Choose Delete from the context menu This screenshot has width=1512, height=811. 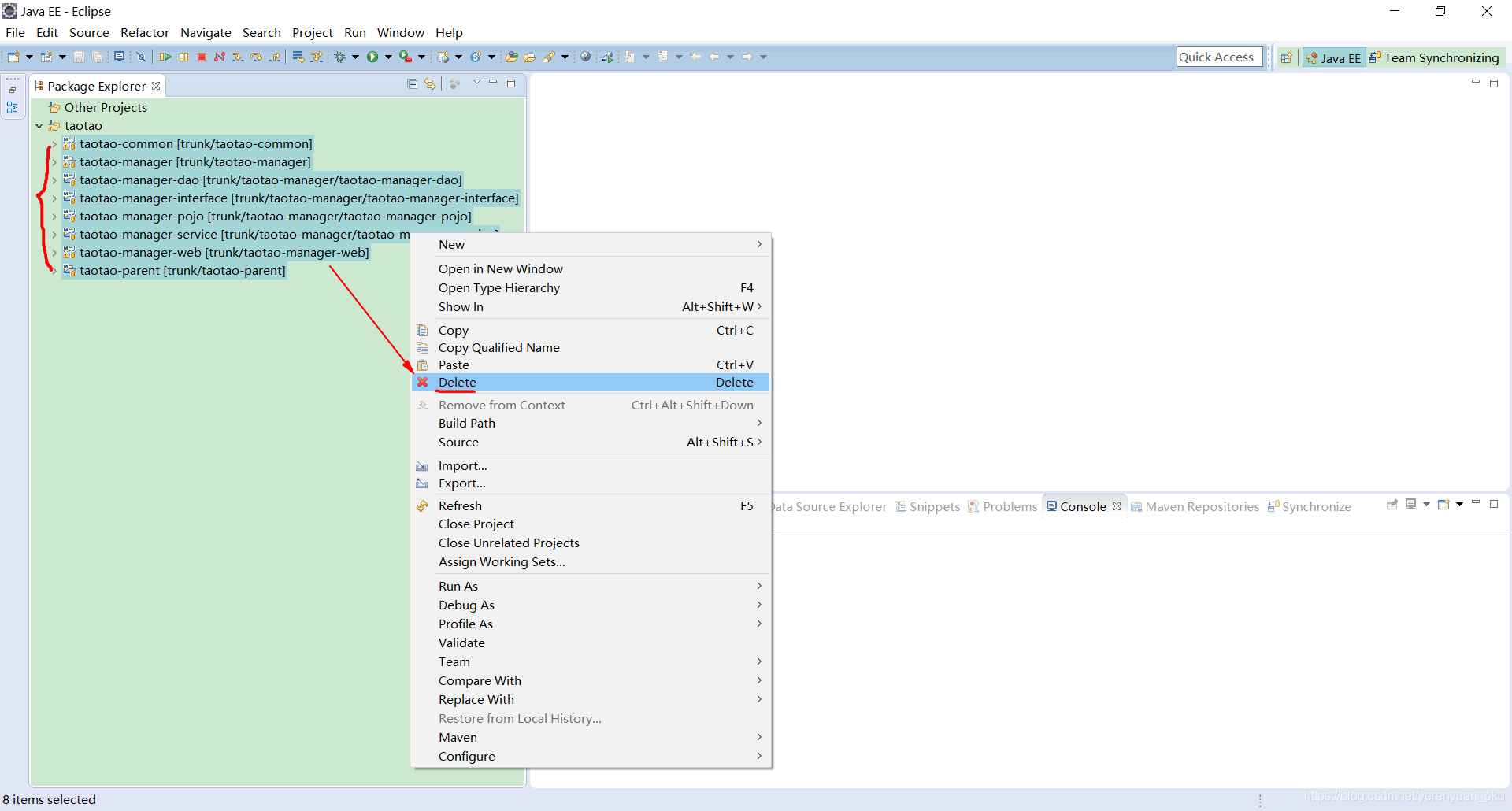(591, 382)
